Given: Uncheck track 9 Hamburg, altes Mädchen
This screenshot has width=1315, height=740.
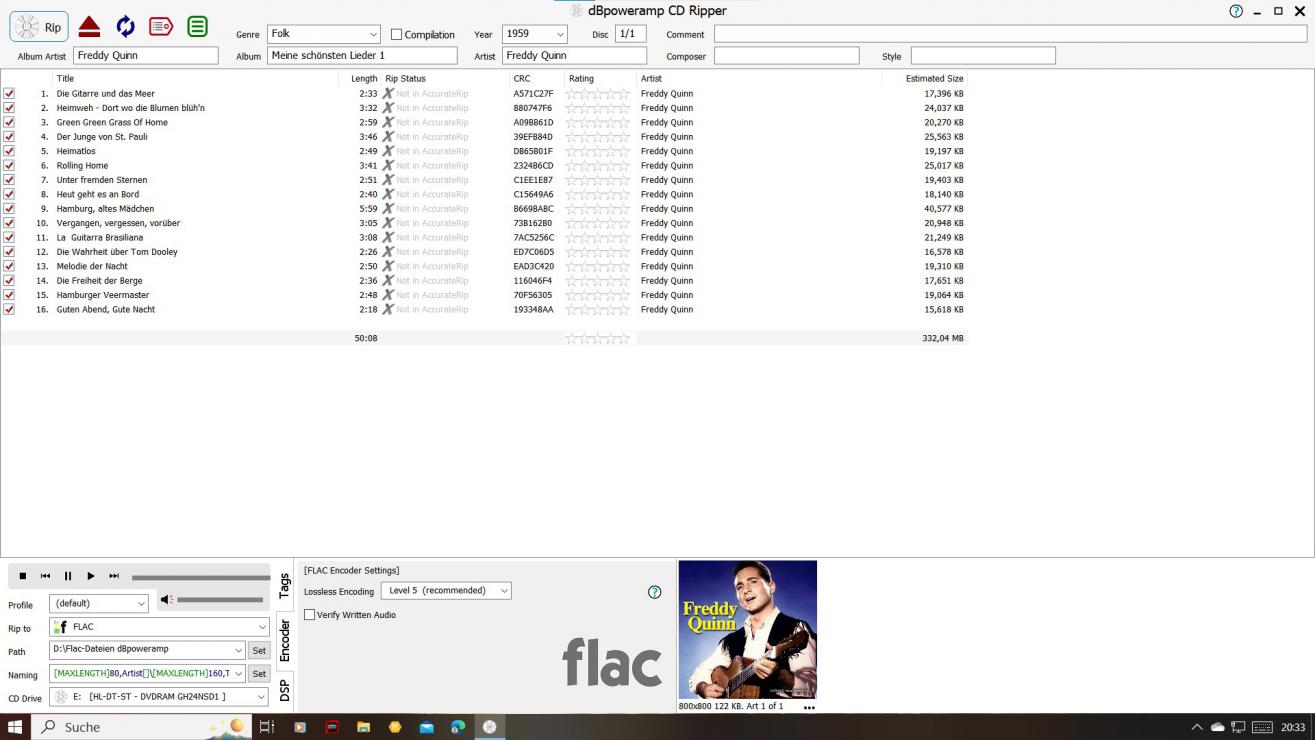Looking at the screenshot, I should pos(9,209).
